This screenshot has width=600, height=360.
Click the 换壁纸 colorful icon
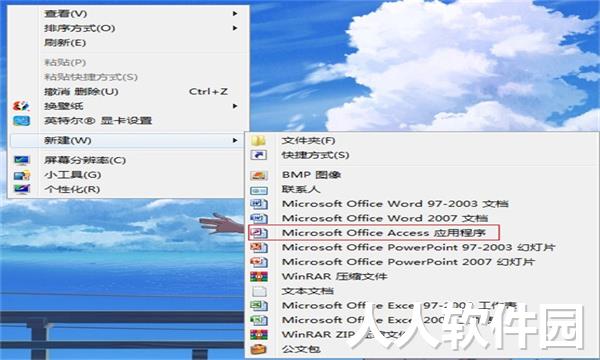click(x=21, y=106)
